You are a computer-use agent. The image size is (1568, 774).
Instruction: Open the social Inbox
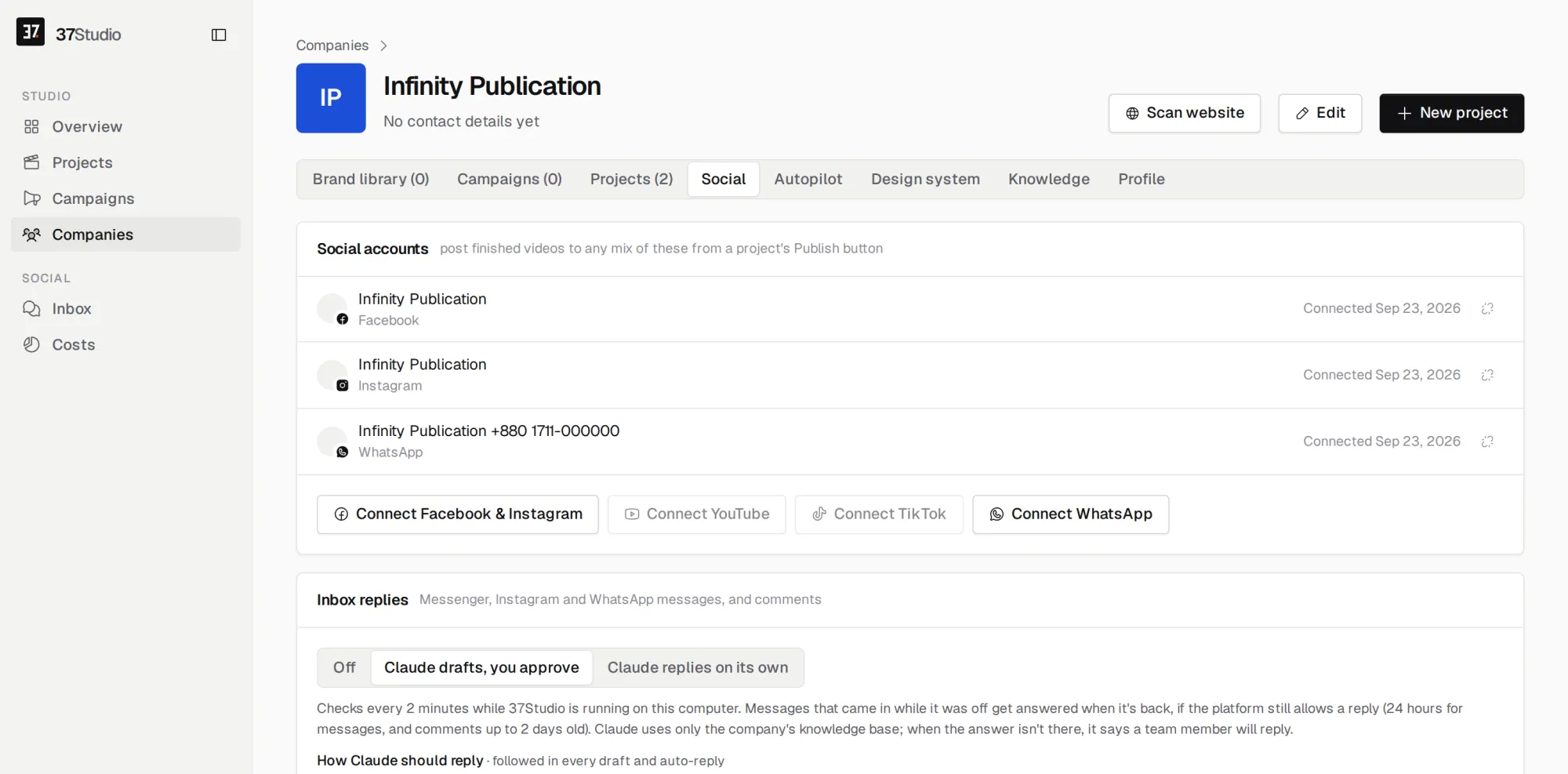[125, 309]
